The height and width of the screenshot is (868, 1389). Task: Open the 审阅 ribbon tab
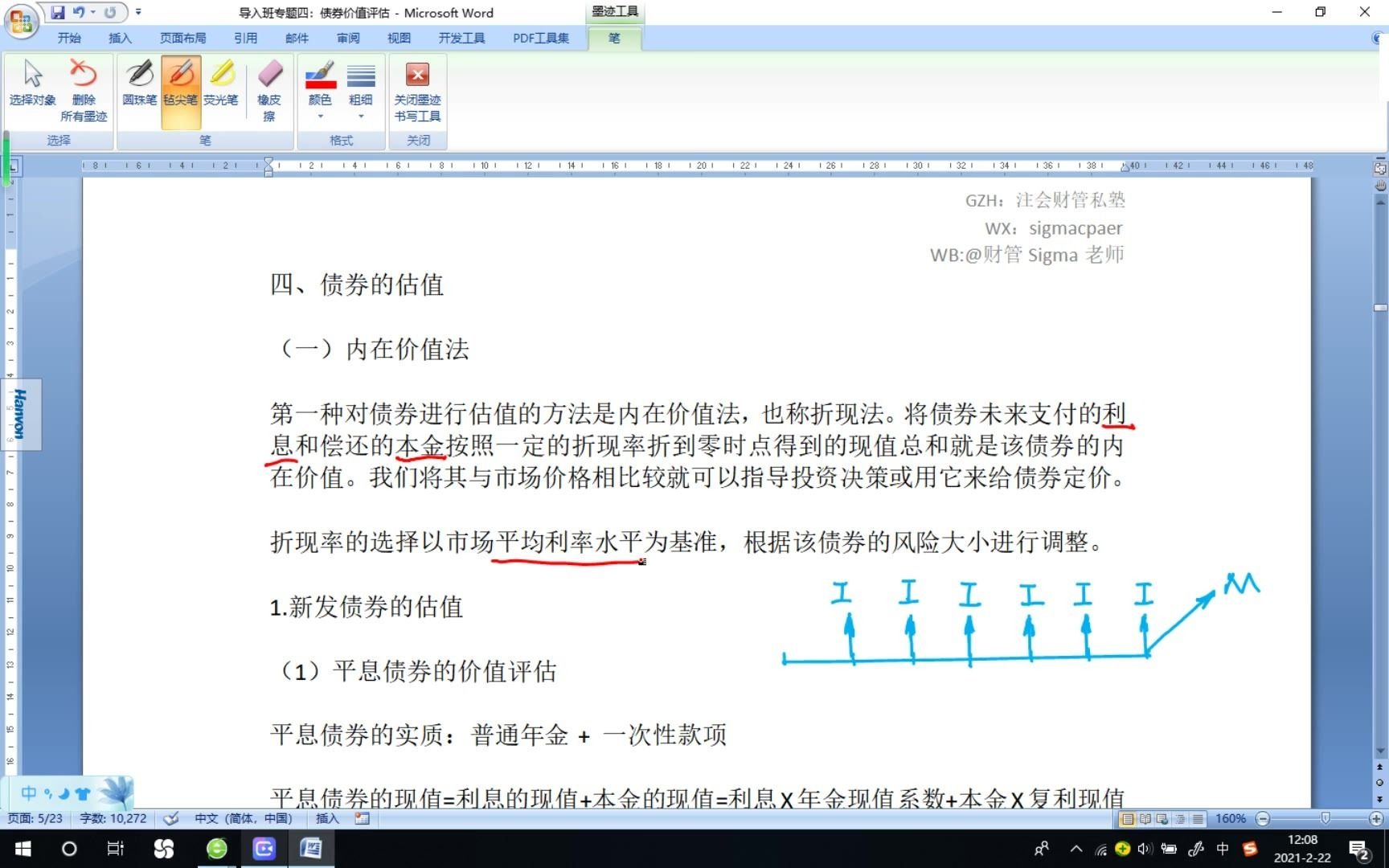[x=348, y=38]
